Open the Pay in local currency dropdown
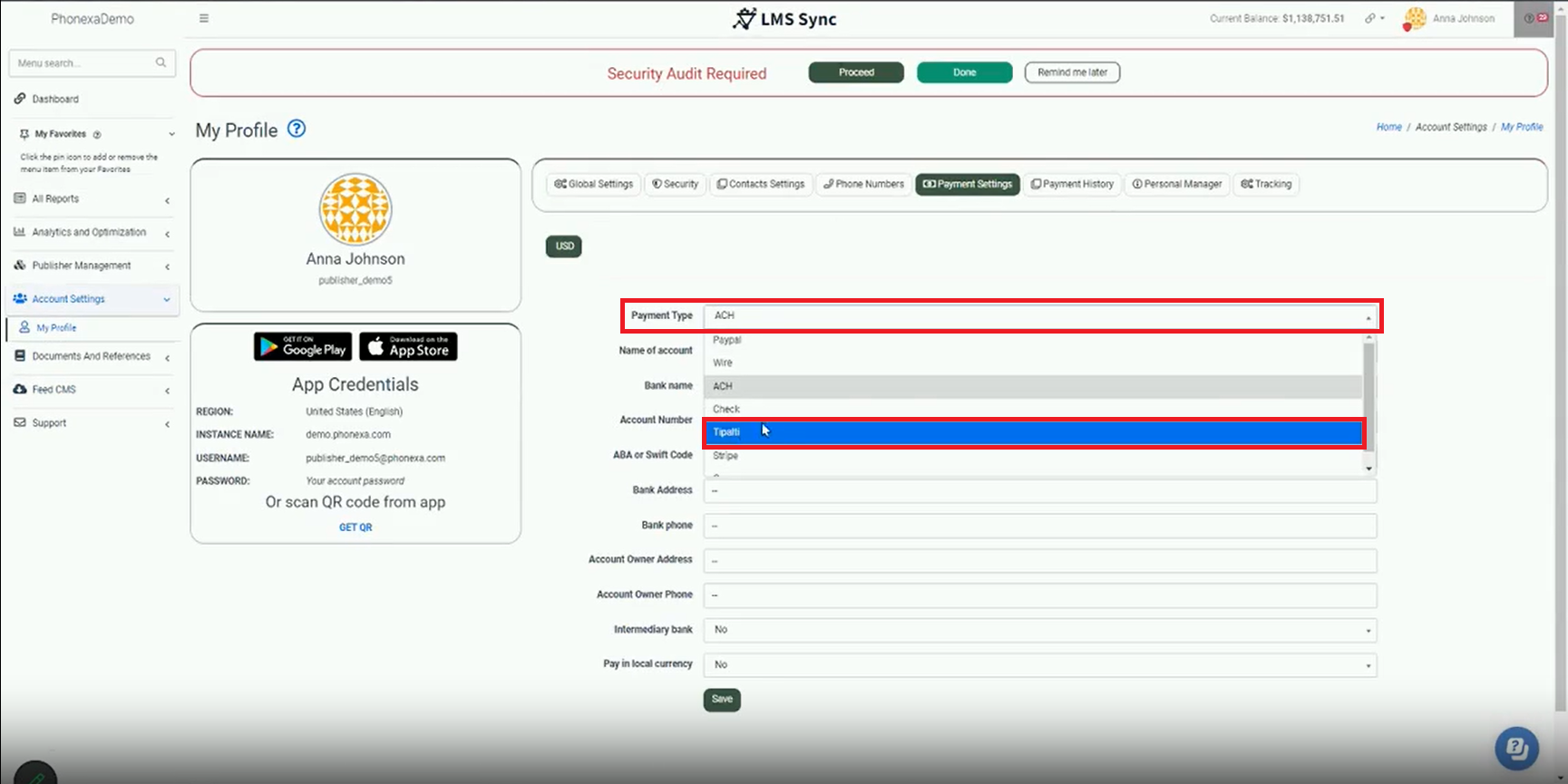Screen dimensions: 1568x784 point(1039,665)
